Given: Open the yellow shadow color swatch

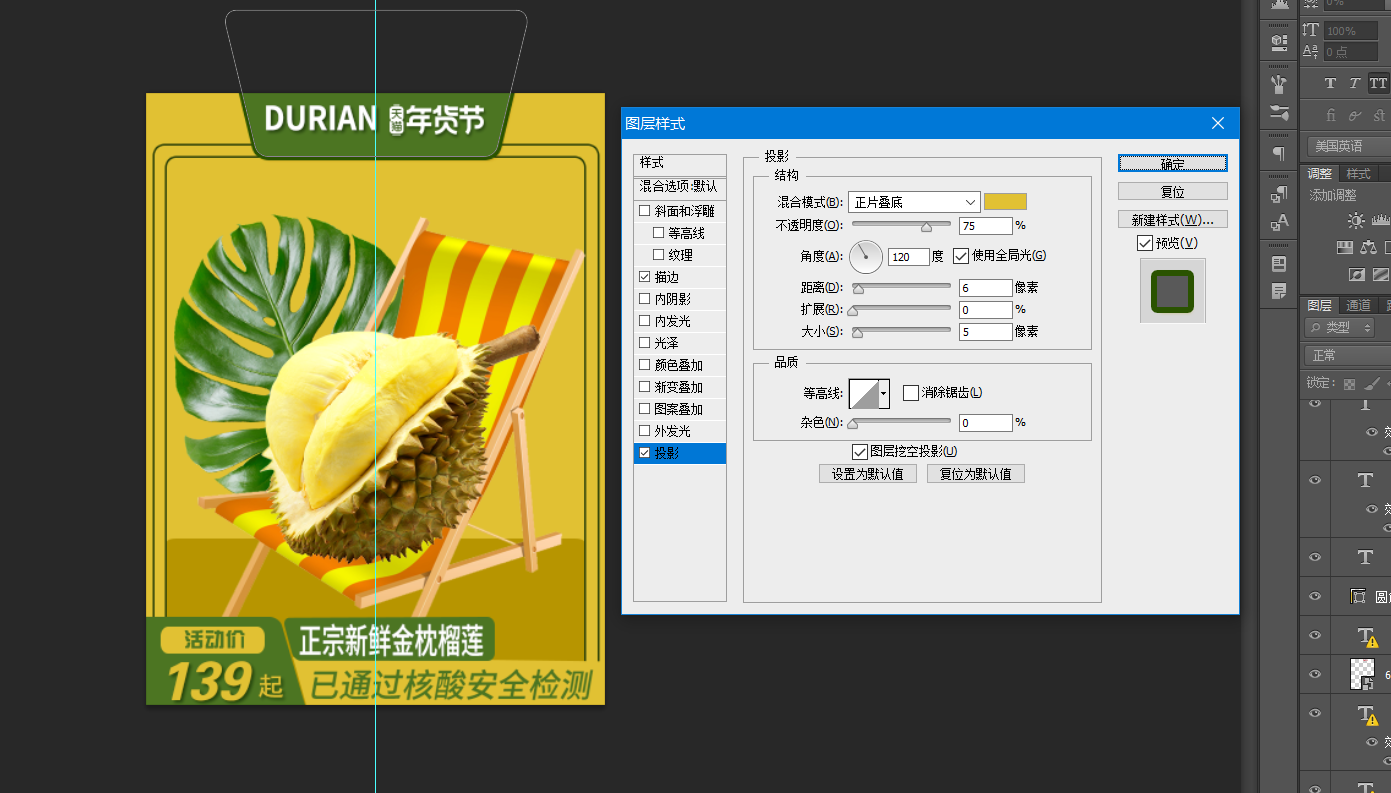Looking at the screenshot, I should (1005, 202).
